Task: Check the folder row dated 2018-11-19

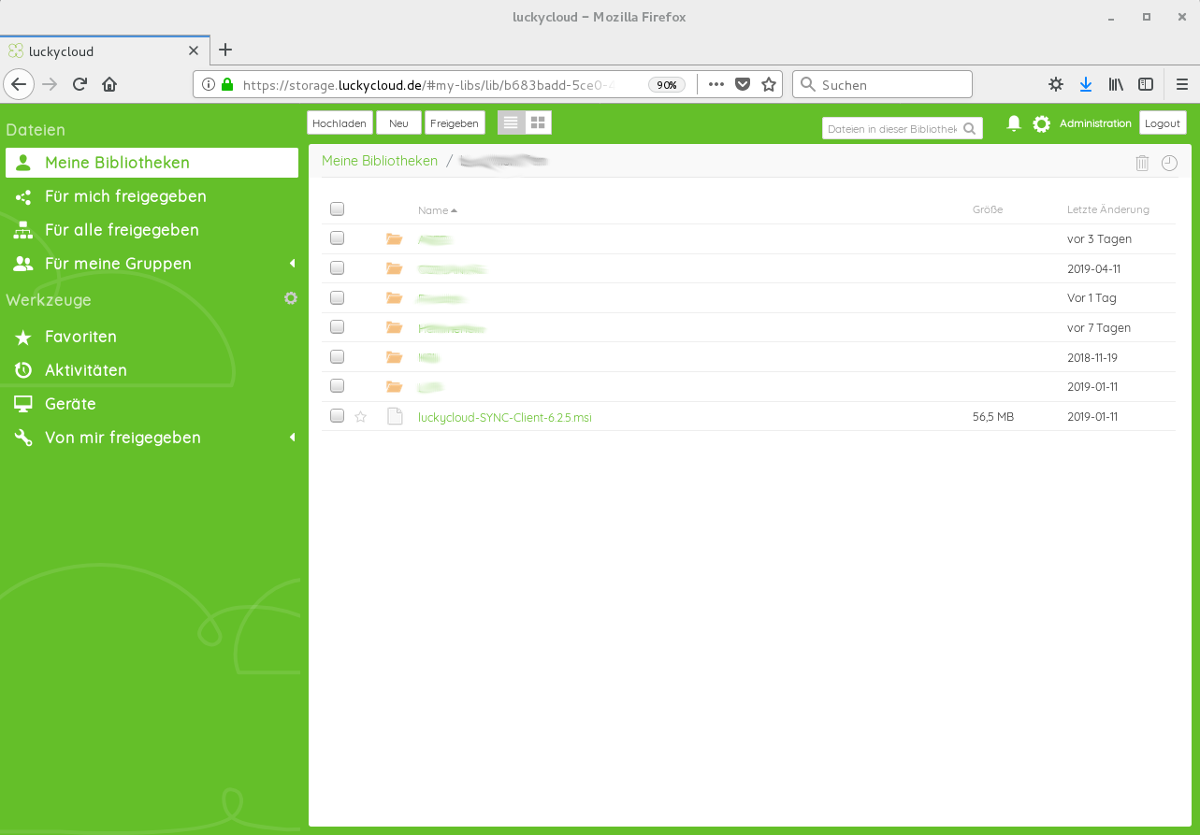Action: coord(337,356)
